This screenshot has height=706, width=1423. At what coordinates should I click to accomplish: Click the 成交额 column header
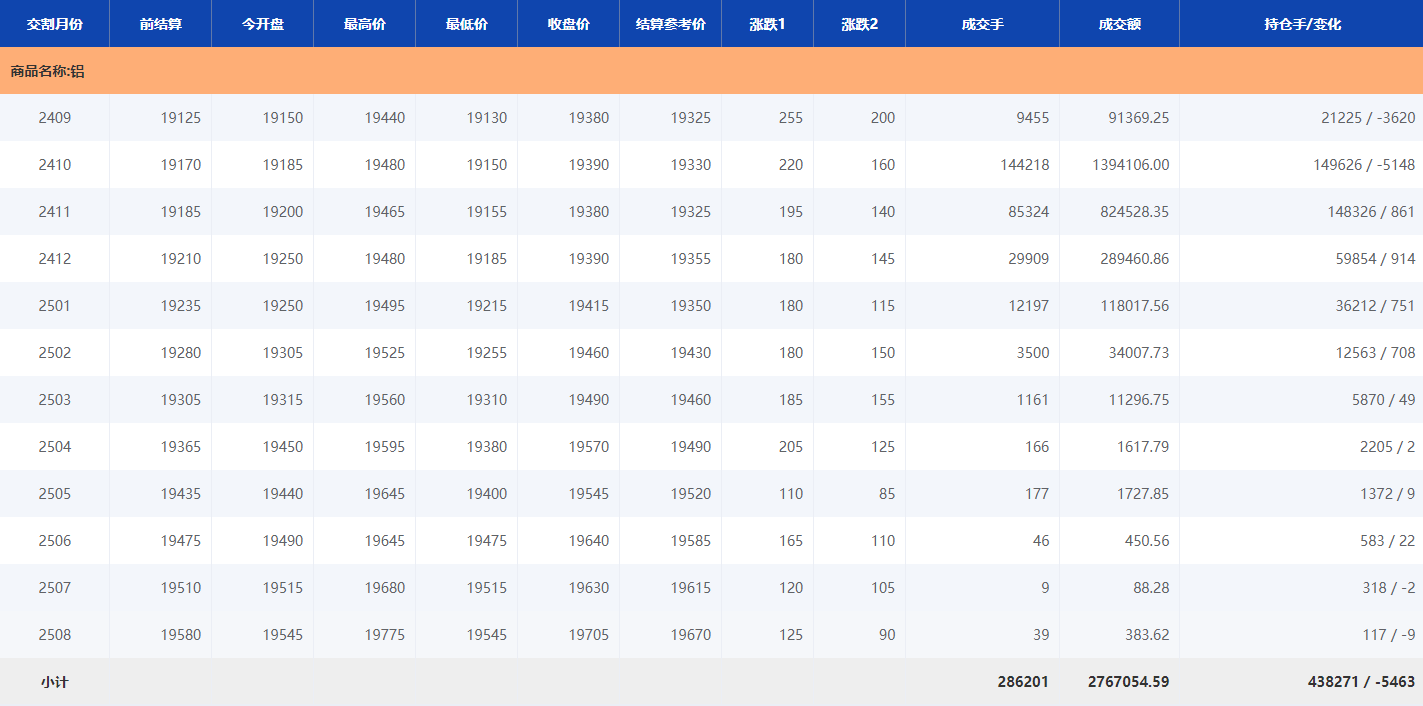point(1119,24)
